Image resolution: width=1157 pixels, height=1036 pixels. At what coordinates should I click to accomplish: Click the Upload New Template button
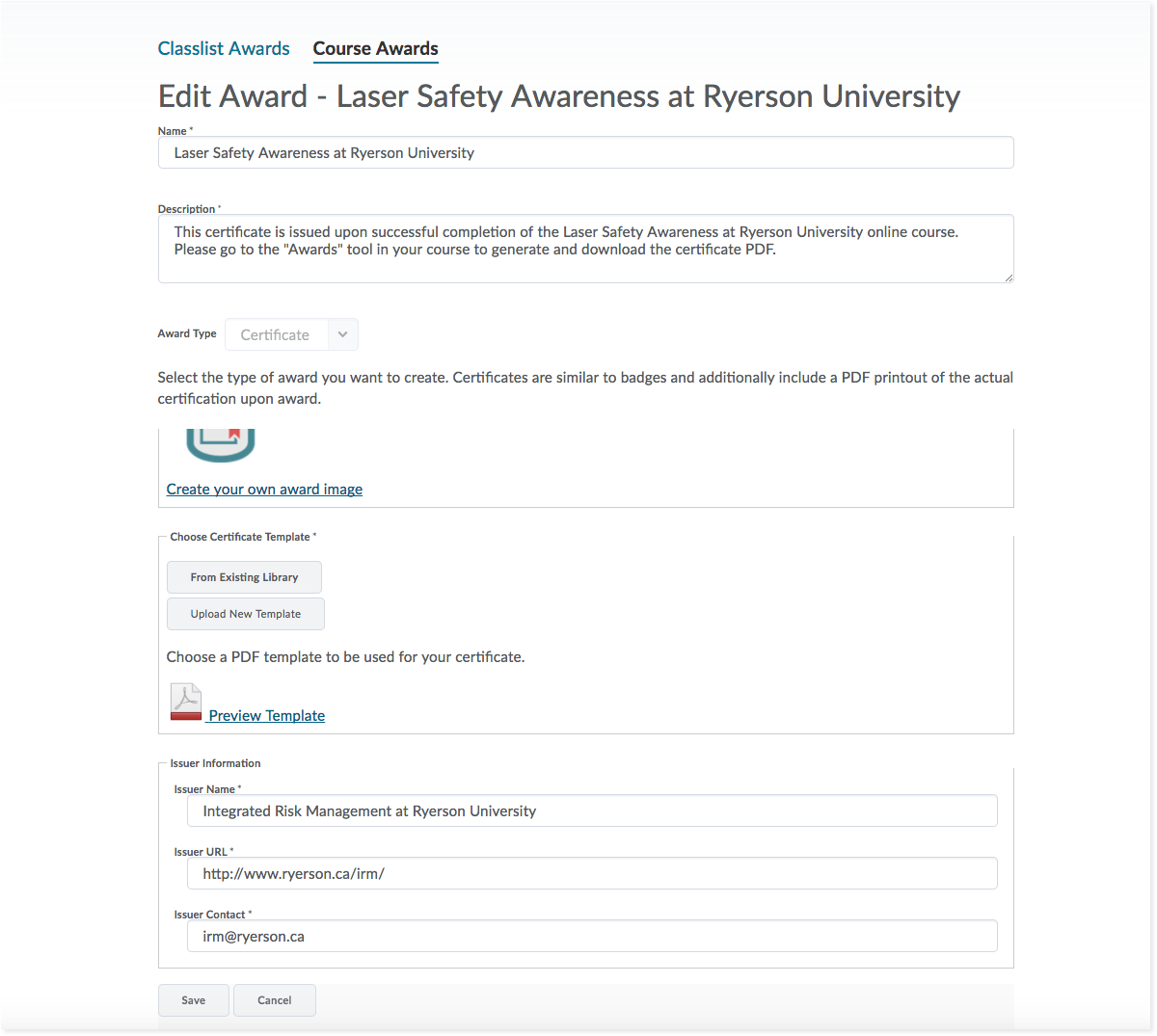245,614
